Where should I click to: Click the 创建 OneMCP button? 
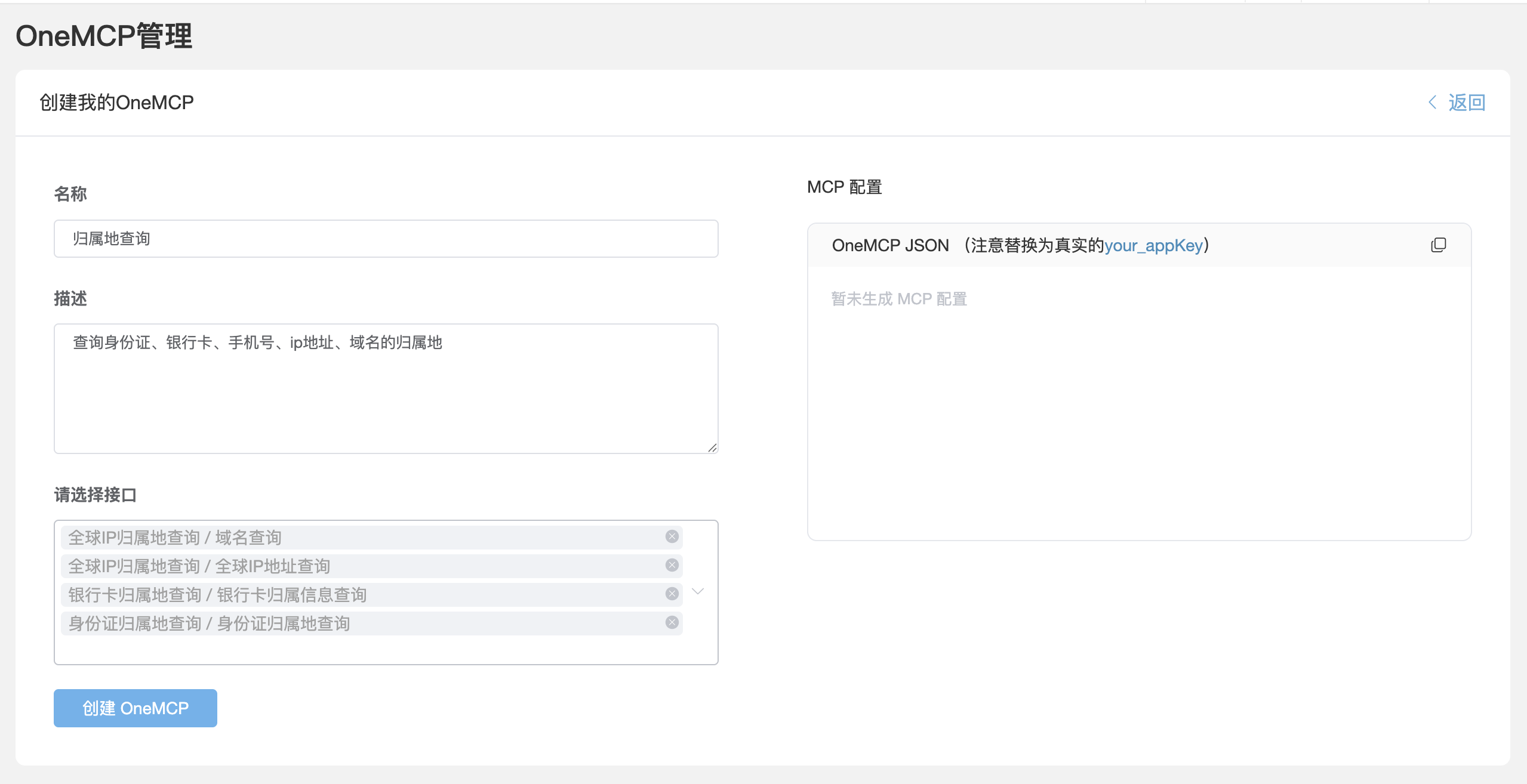136,708
